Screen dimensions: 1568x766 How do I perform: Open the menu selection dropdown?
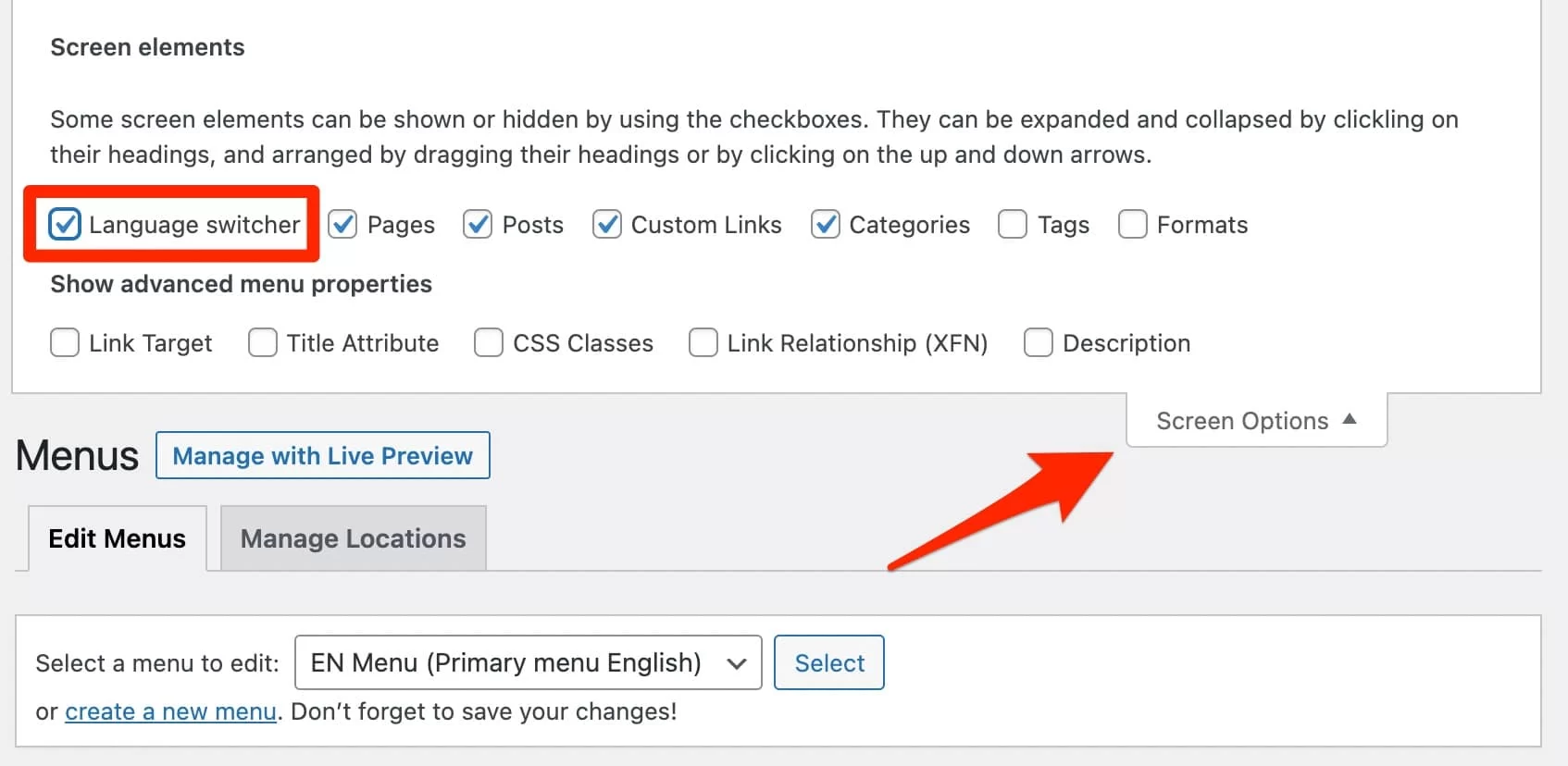[528, 662]
